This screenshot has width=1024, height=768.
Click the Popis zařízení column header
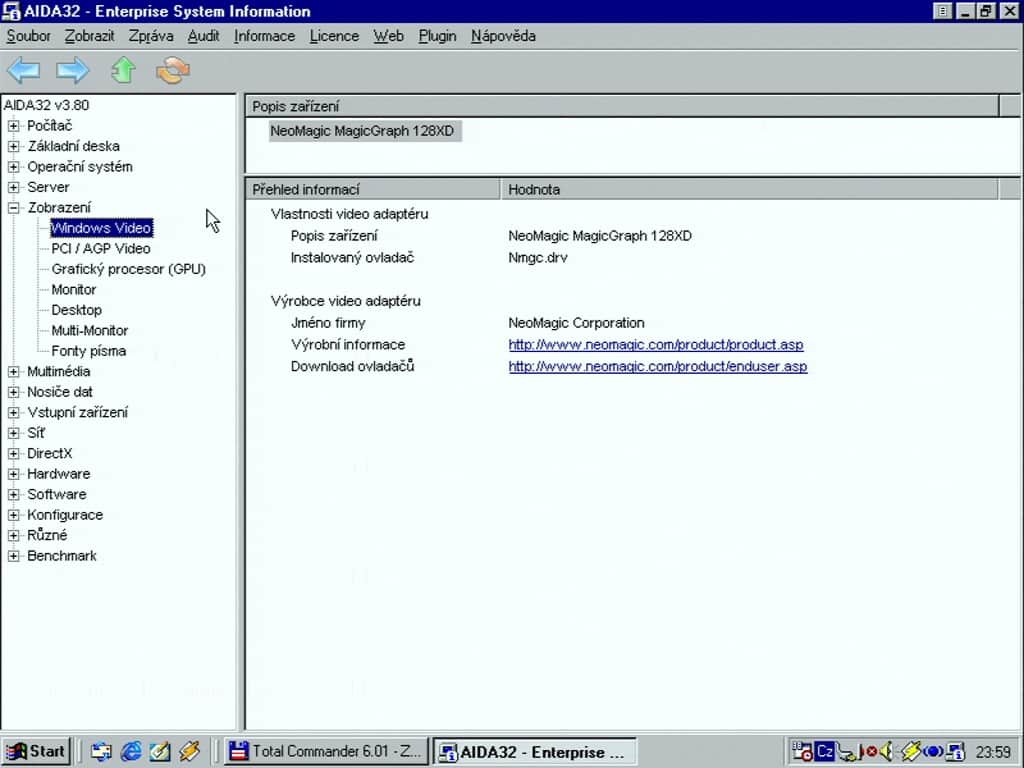(x=622, y=106)
